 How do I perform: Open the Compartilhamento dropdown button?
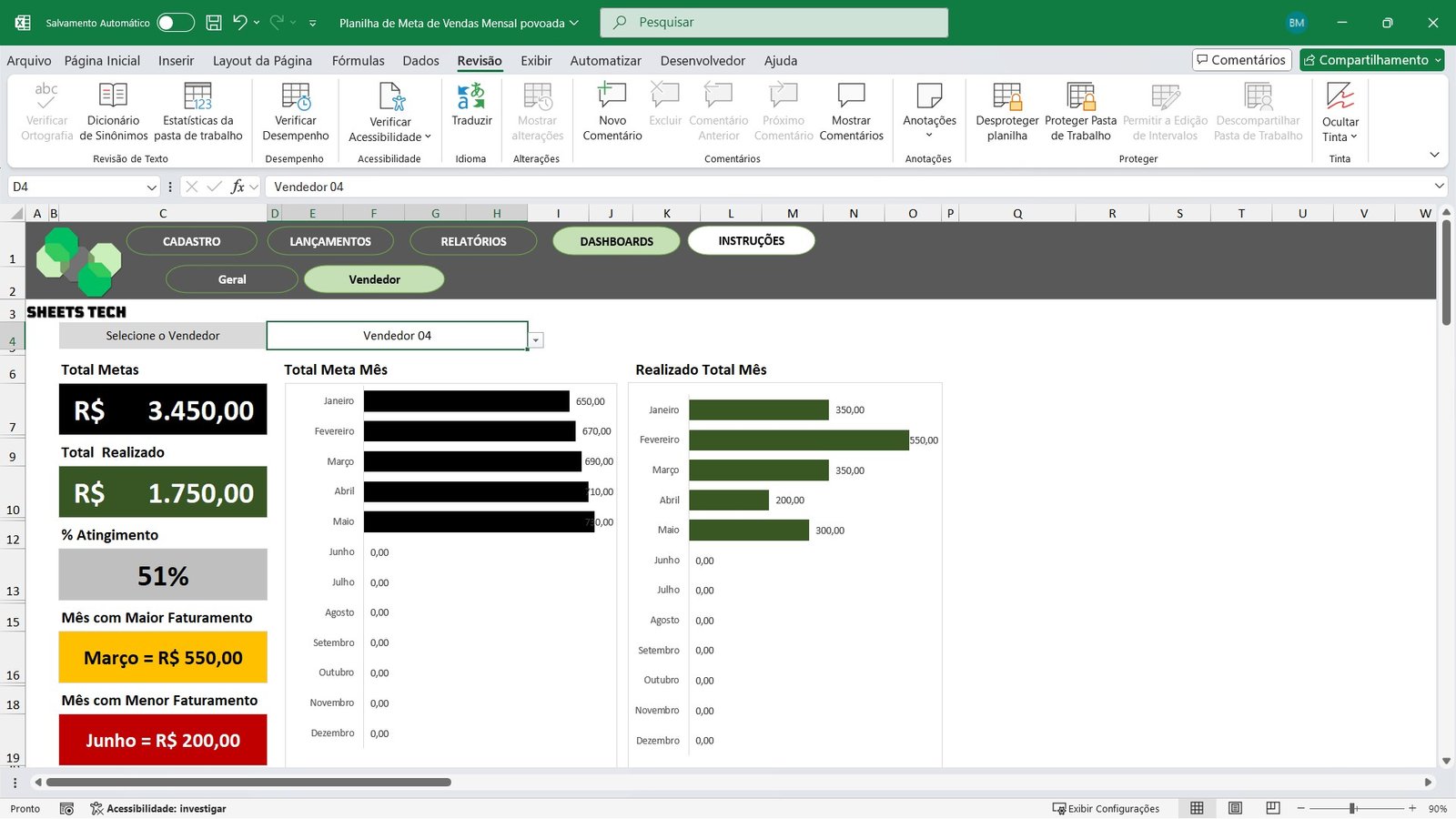point(1372,60)
